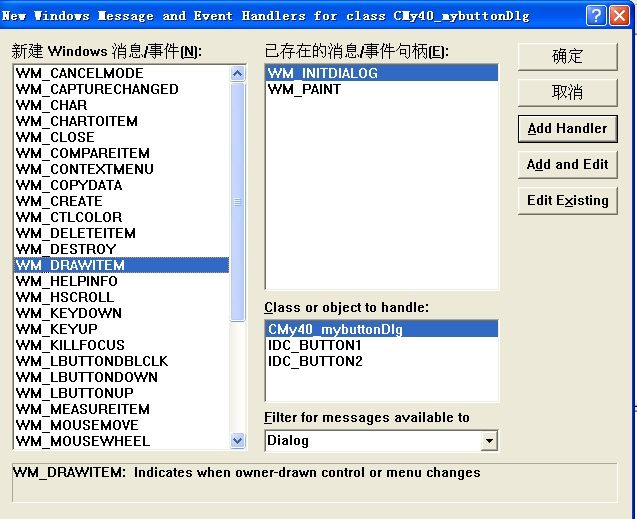This screenshot has height=519, width=637.
Task: Click the 确定 button
Action: pos(568,56)
